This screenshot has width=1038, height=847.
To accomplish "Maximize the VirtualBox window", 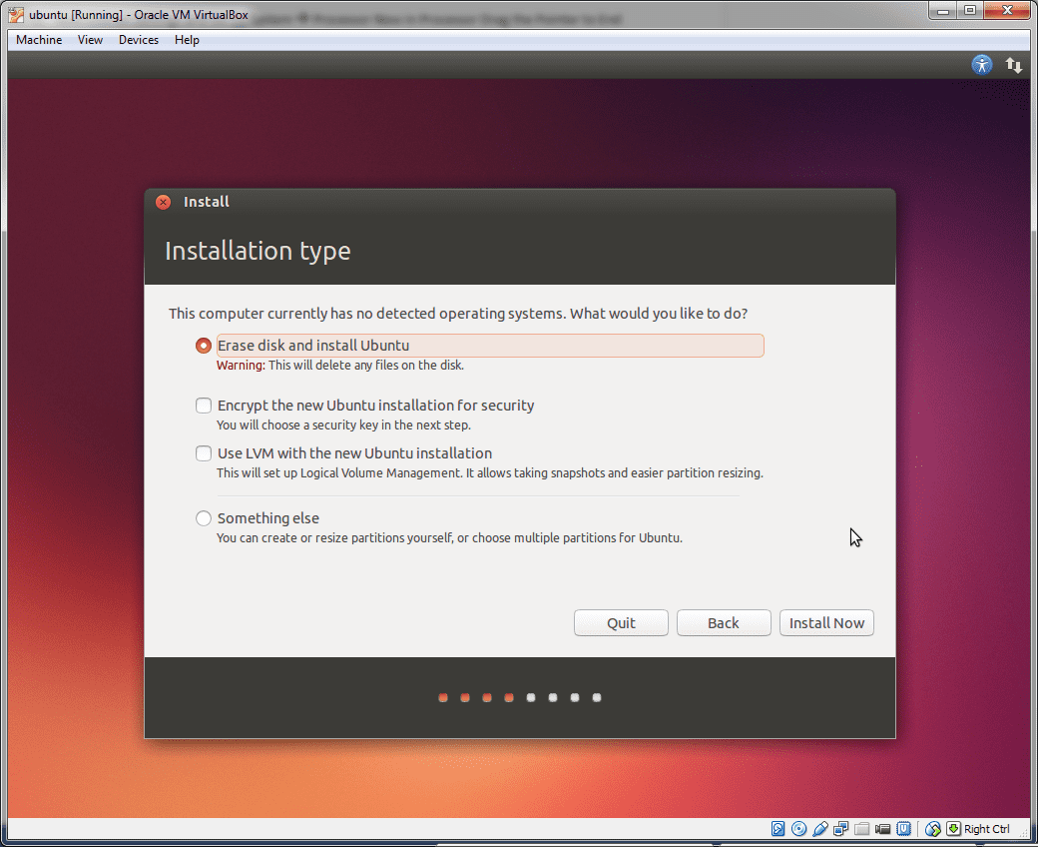I will [970, 11].
